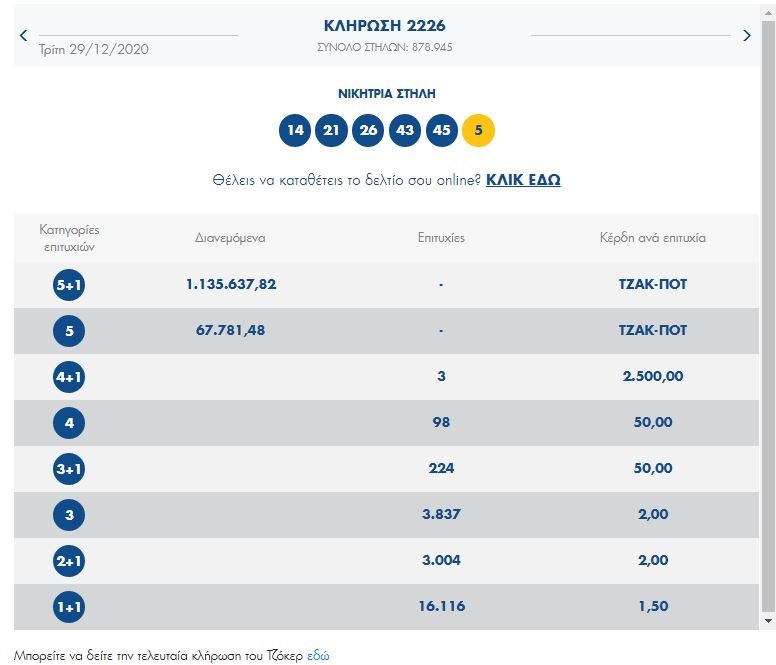Click winning number ball 26
The height and width of the screenshot is (665, 776).
tap(368, 130)
